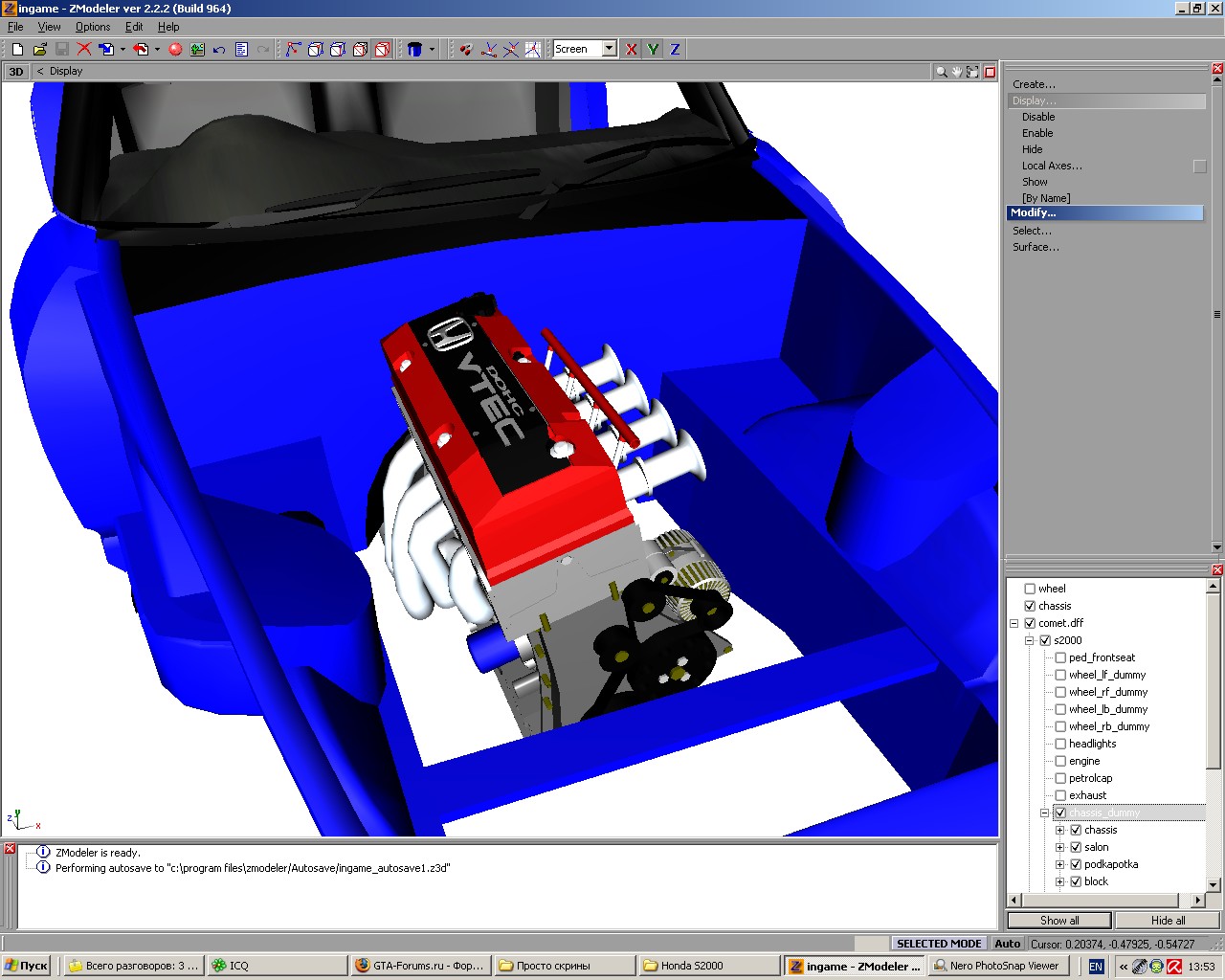Screen dimensions: 1225x980
Task: Open a file with folder icon
Action: coord(39,49)
